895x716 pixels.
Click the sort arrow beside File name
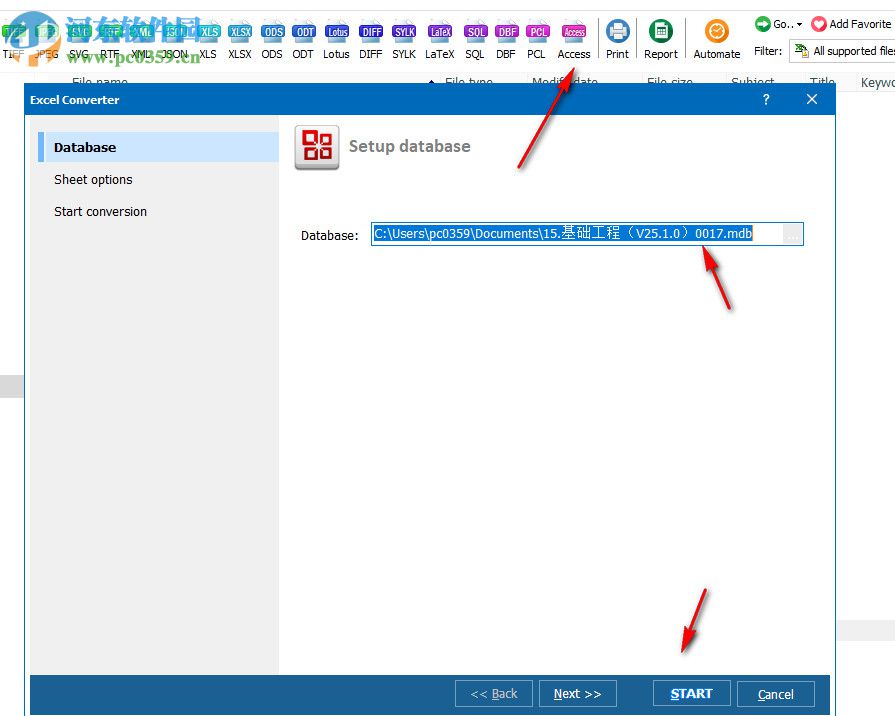tap(431, 84)
